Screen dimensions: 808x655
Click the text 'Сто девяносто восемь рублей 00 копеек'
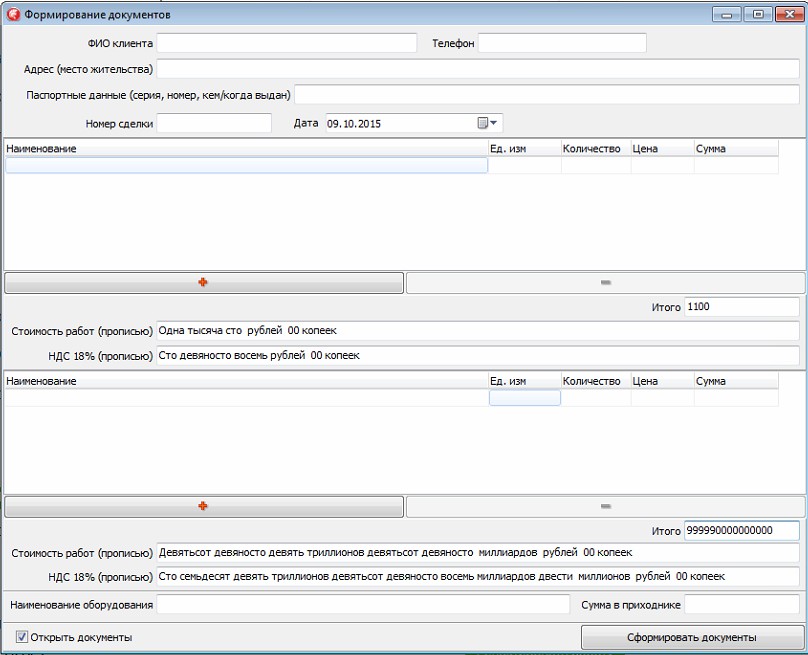coord(259,356)
